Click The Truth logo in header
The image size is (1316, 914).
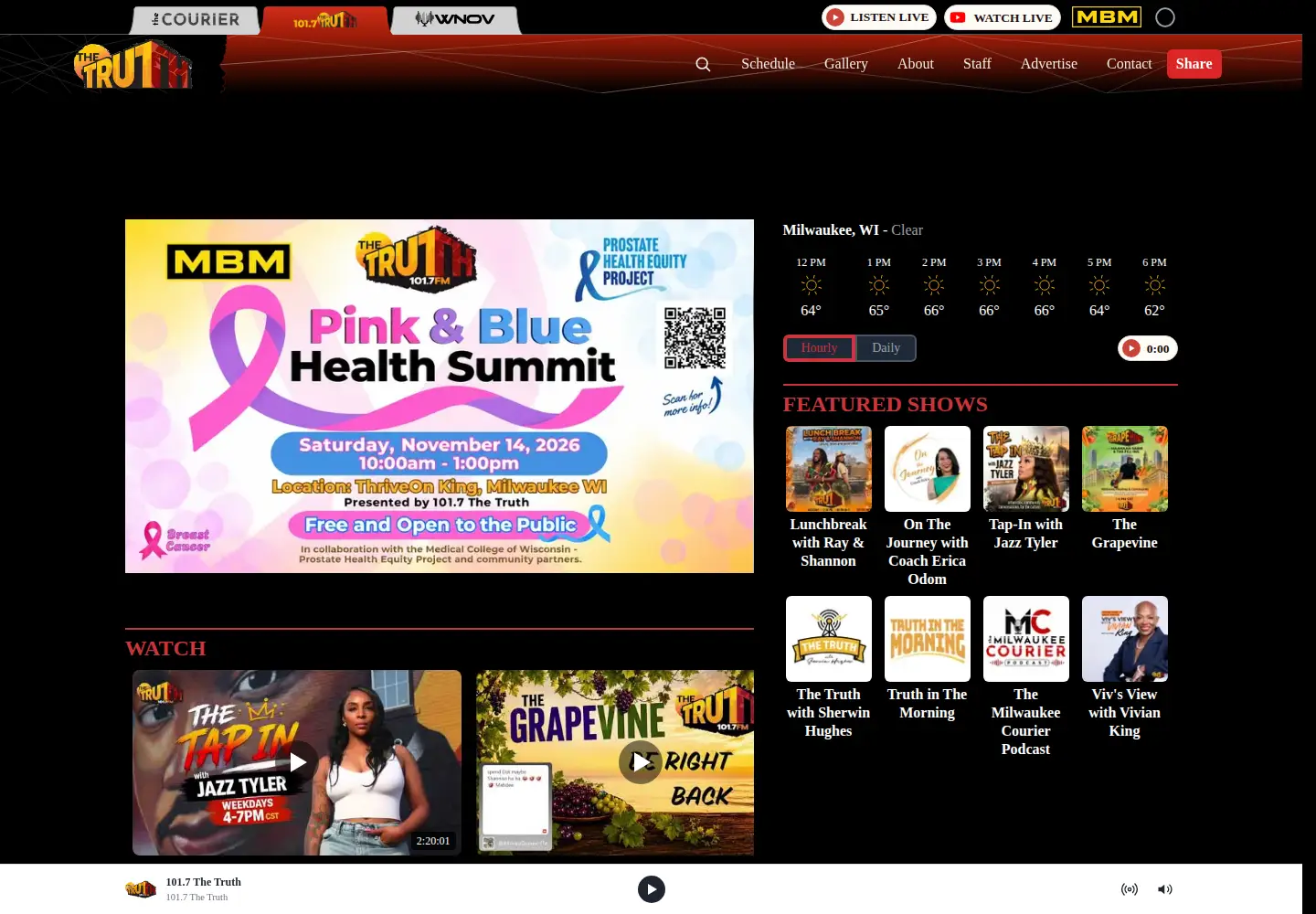[133, 64]
